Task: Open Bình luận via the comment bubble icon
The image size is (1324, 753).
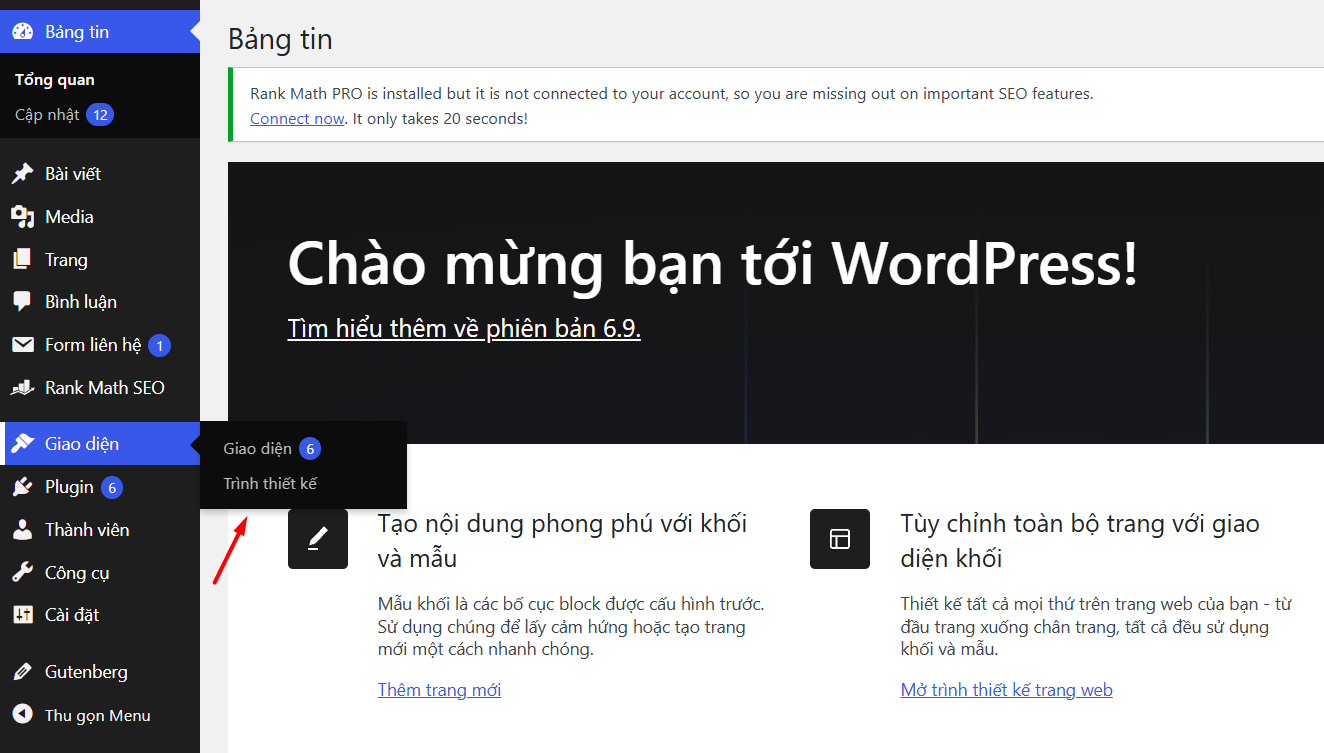Action: pyautogui.click(x=24, y=301)
